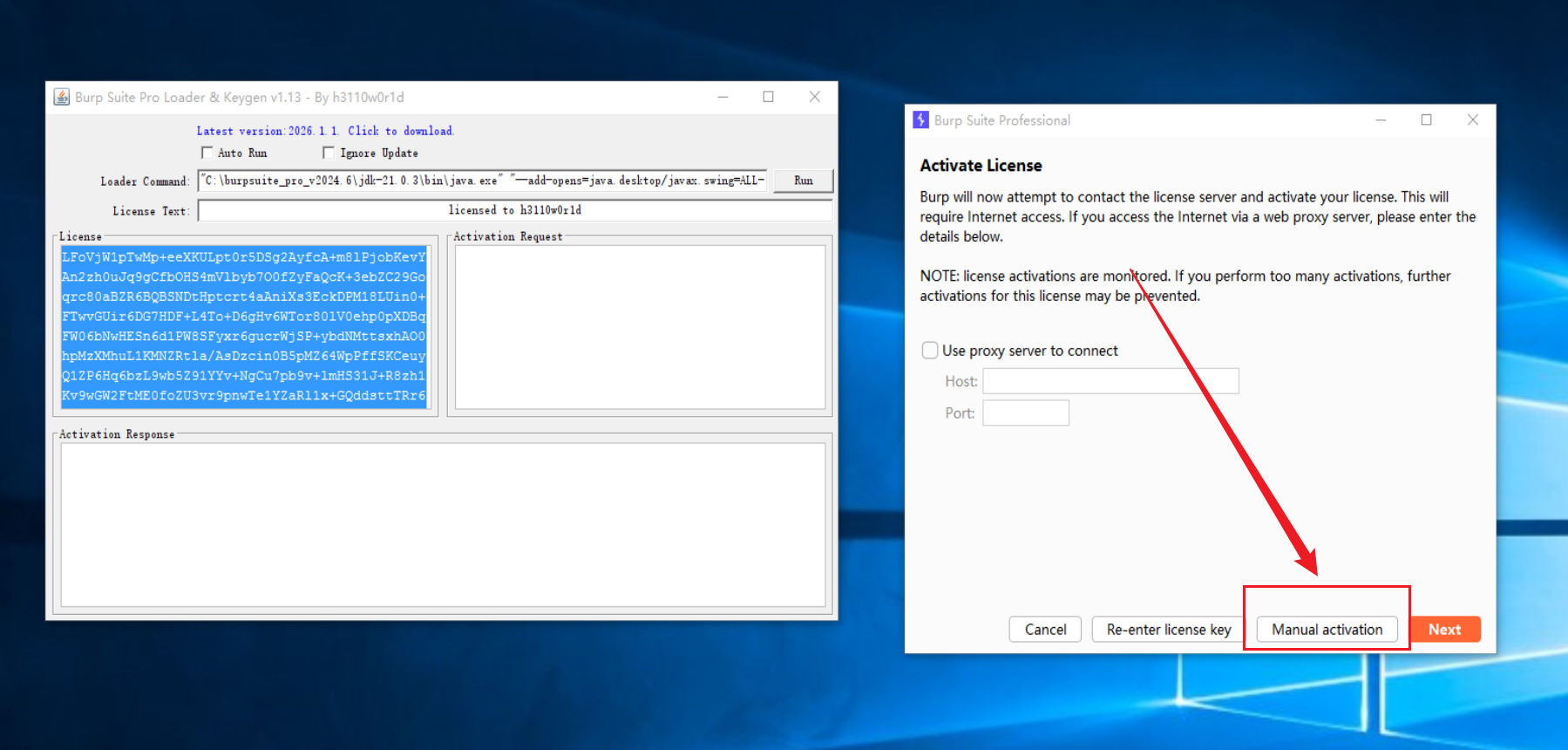The height and width of the screenshot is (750, 1568).
Task: Click the Loader Command input field
Action: coord(482,181)
